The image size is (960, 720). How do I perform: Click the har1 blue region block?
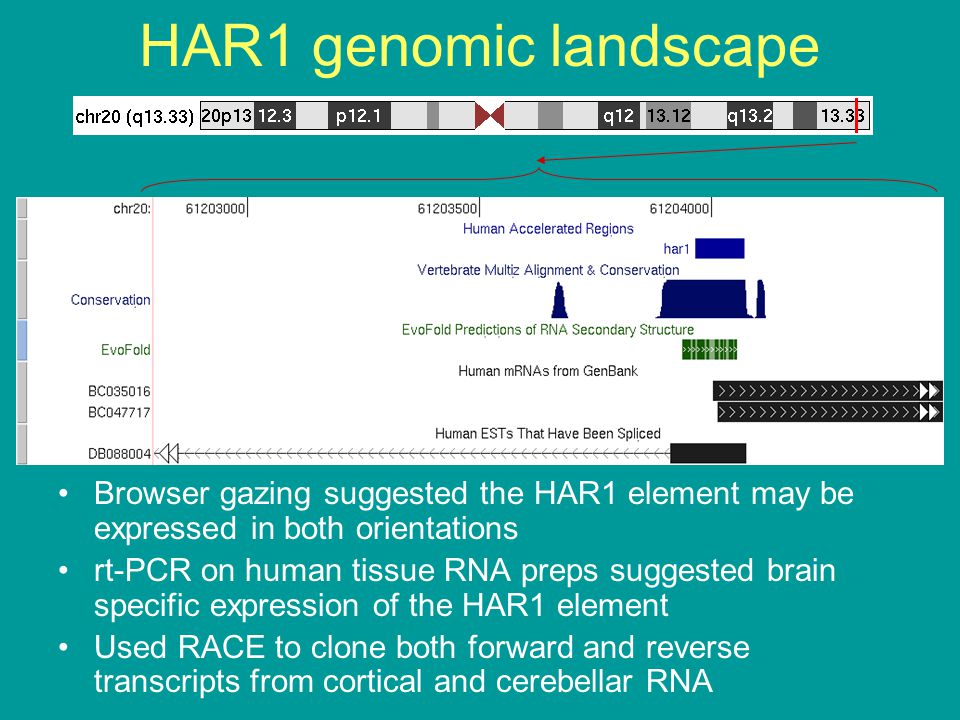tap(719, 249)
